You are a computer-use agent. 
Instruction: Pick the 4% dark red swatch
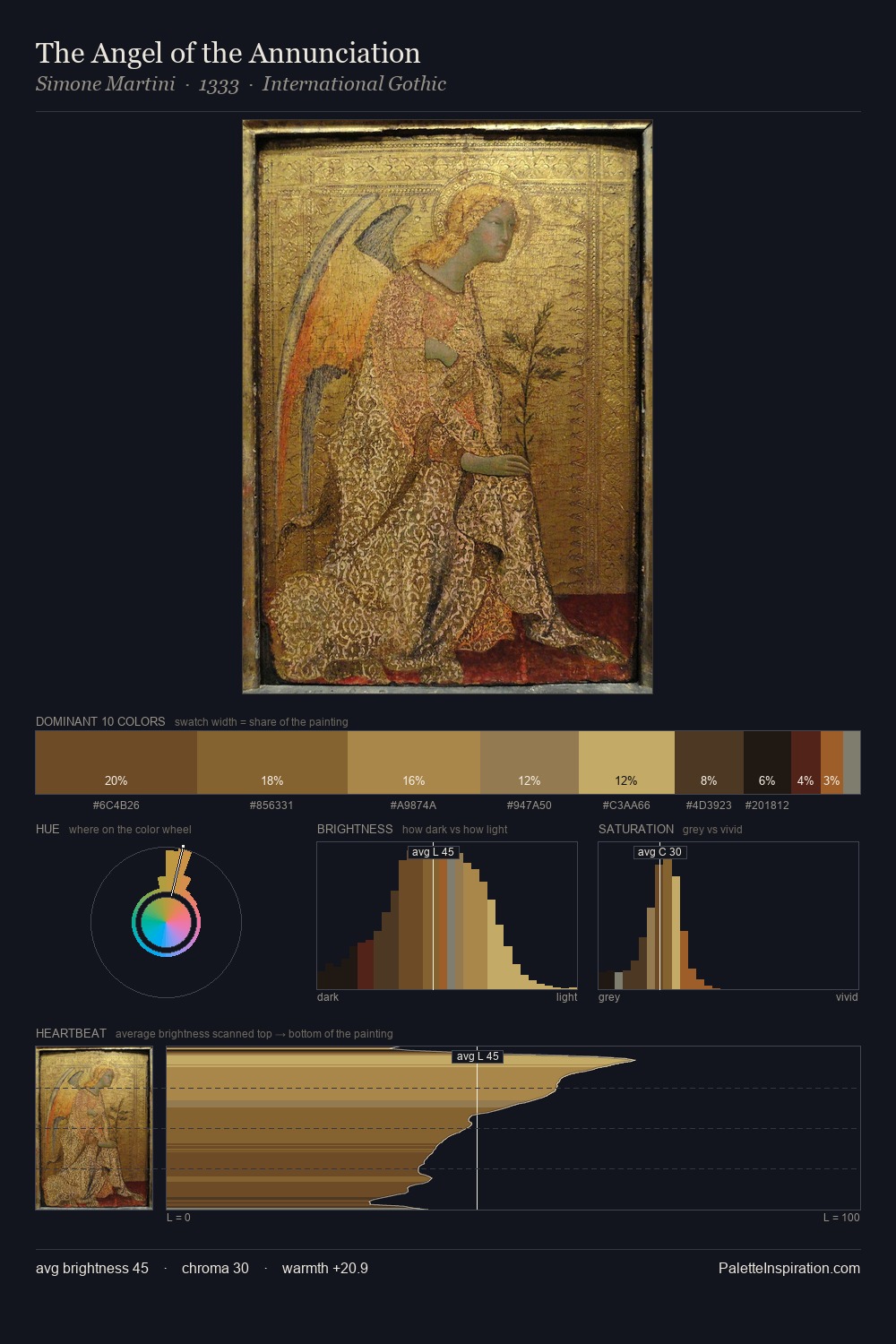coord(806,762)
